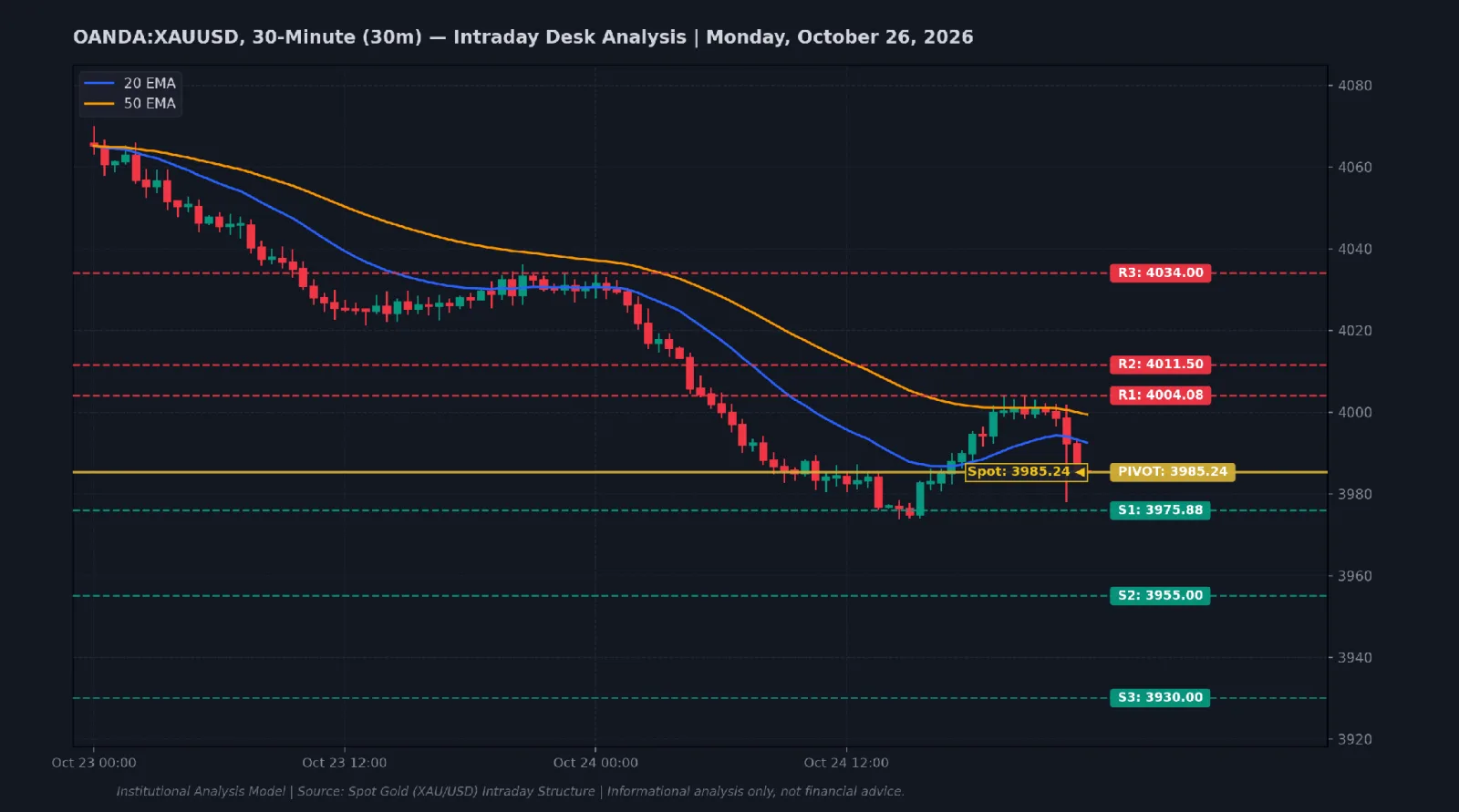Click the Oct 24 00:00 time label
Image resolution: width=1459 pixels, height=812 pixels.
595,763
